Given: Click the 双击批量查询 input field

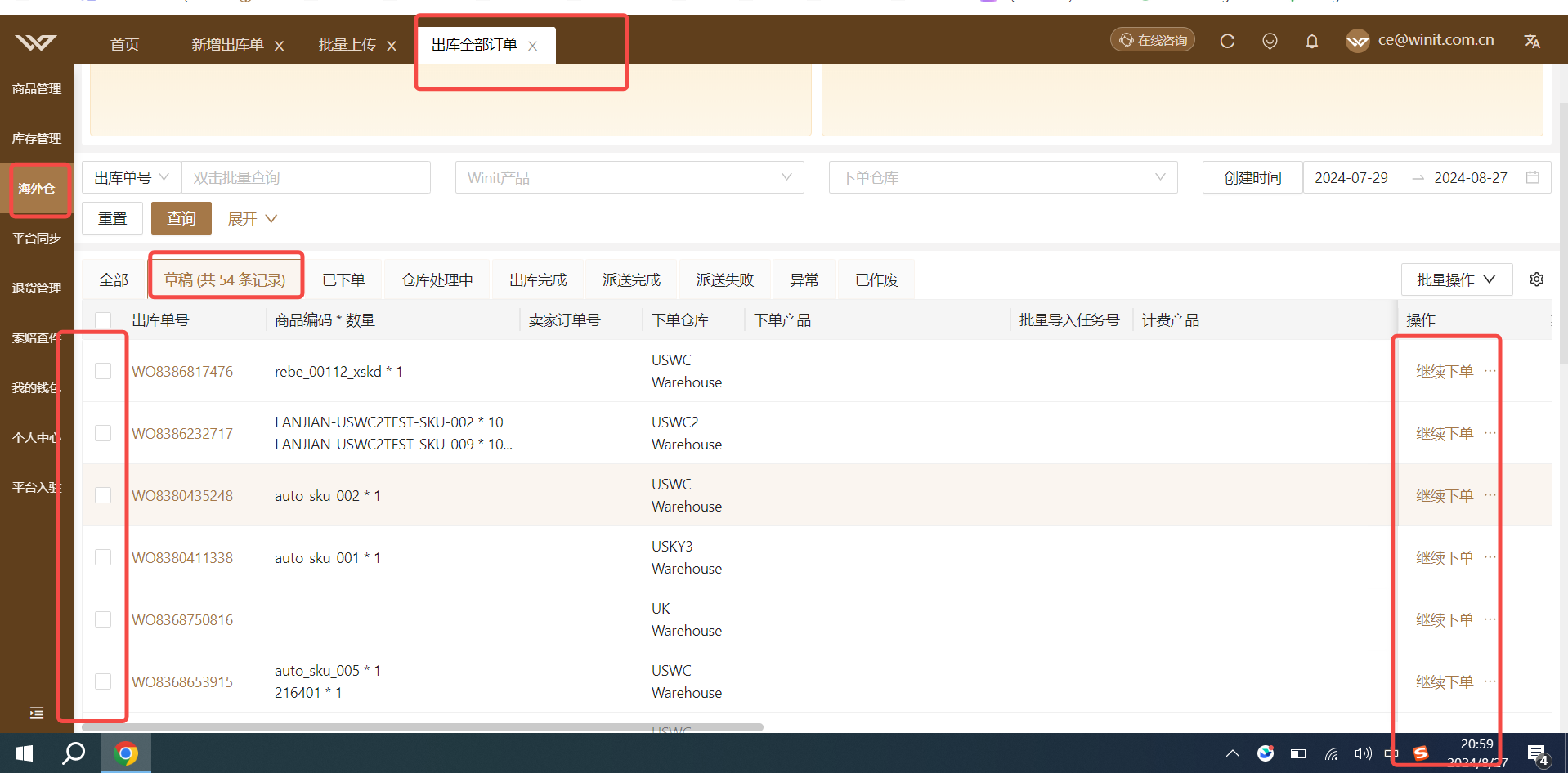Looking at the screenshot, I should 306,177.
